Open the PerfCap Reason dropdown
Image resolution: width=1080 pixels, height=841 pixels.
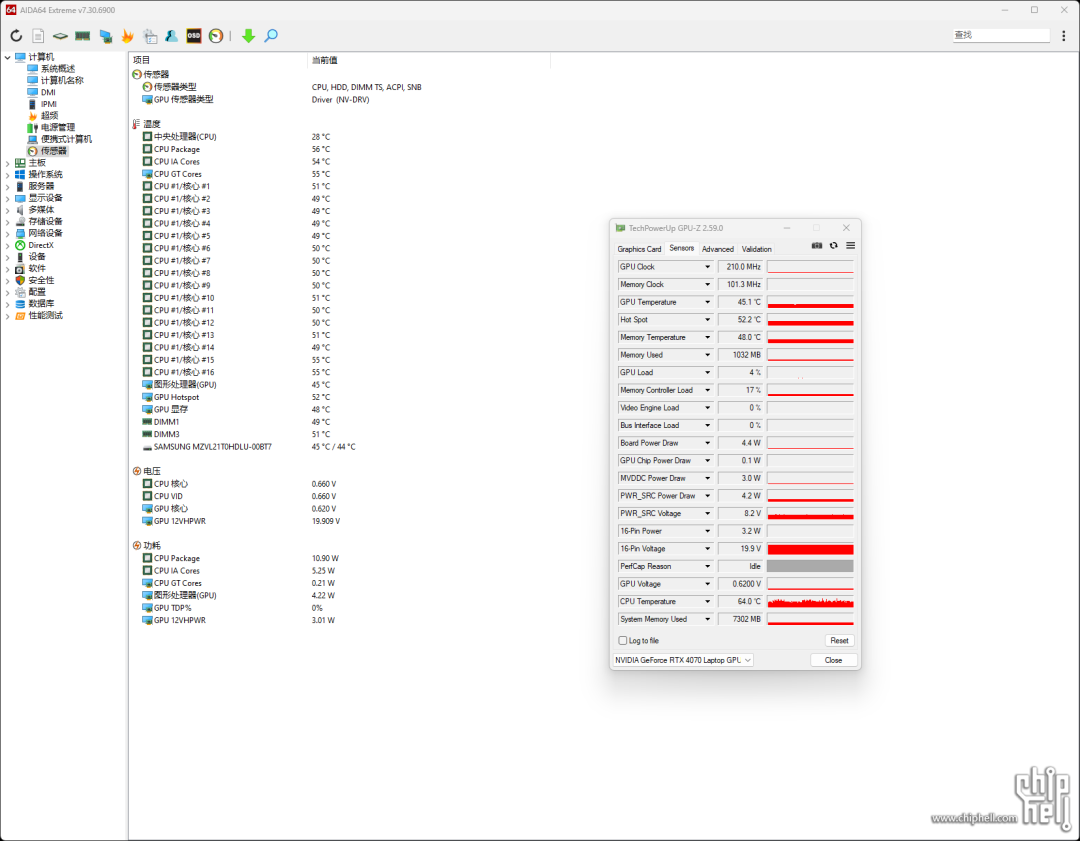tap(707, 566)
